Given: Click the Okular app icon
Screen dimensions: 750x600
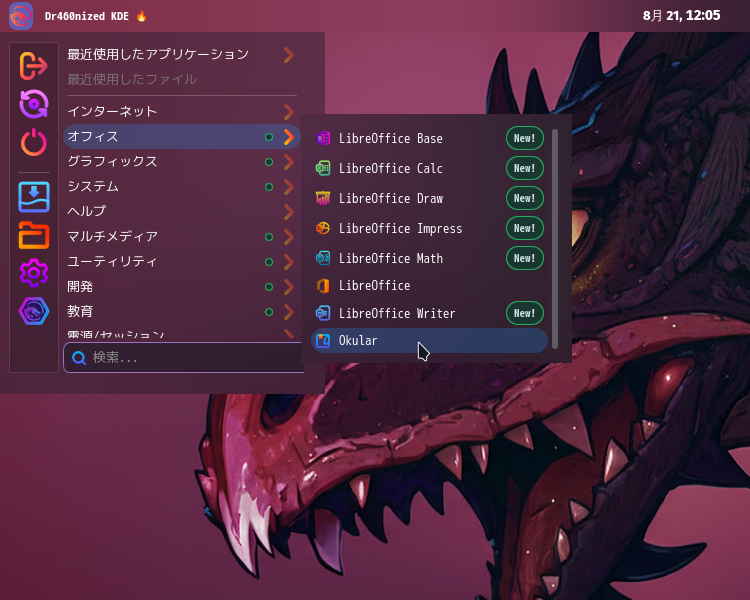Looking at the screenshot, I should [x=323, y=341].
